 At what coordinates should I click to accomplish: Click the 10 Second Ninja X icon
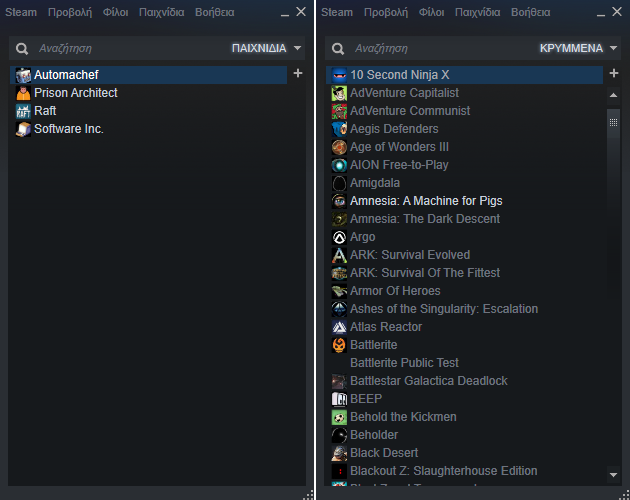tap(339, 75)
